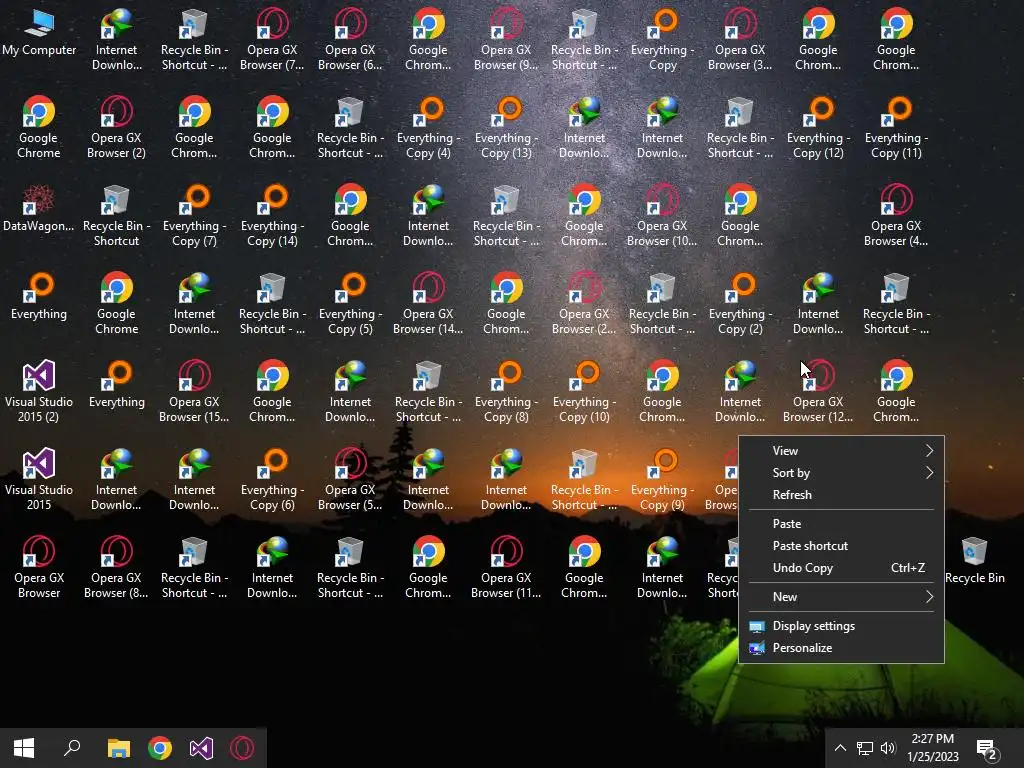Select the Recycle Bin icon beside the context menu

pyautogui.click(x=974, y=560)
